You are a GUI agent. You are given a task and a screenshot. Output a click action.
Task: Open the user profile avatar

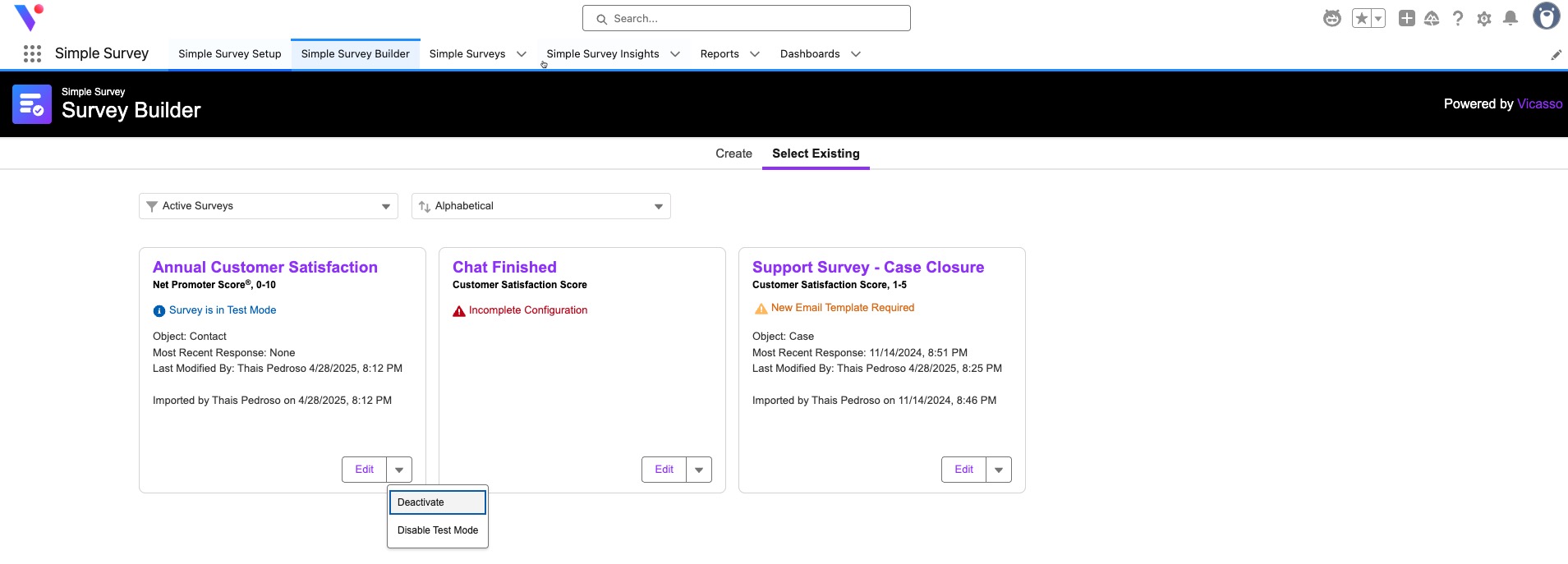[x=1547, y=16]
